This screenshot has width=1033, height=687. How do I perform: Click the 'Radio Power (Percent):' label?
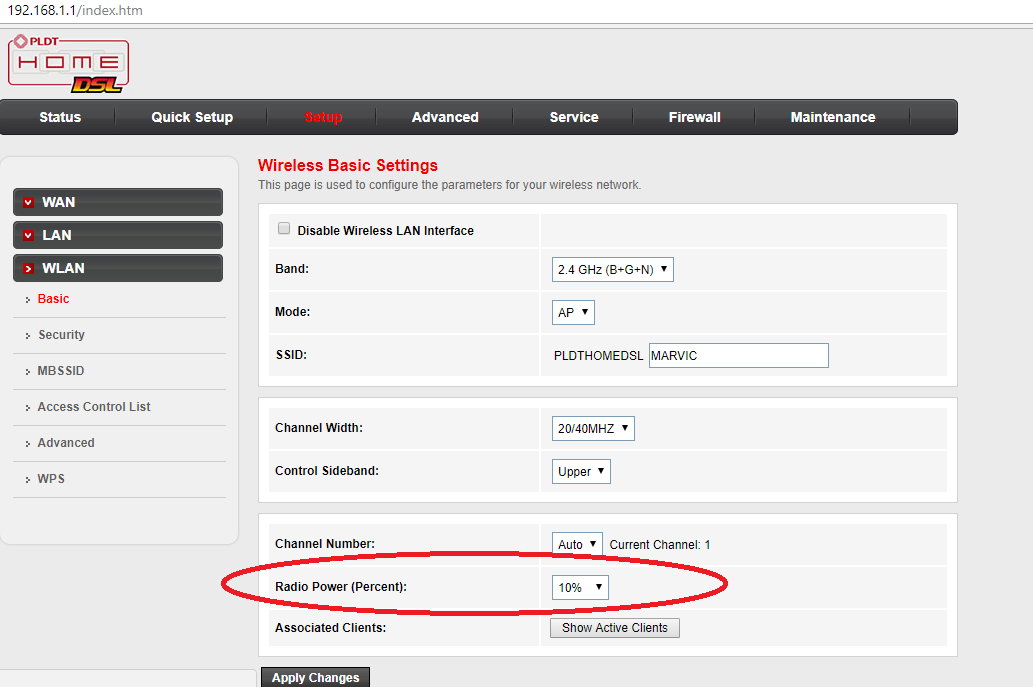coord(341,587)
